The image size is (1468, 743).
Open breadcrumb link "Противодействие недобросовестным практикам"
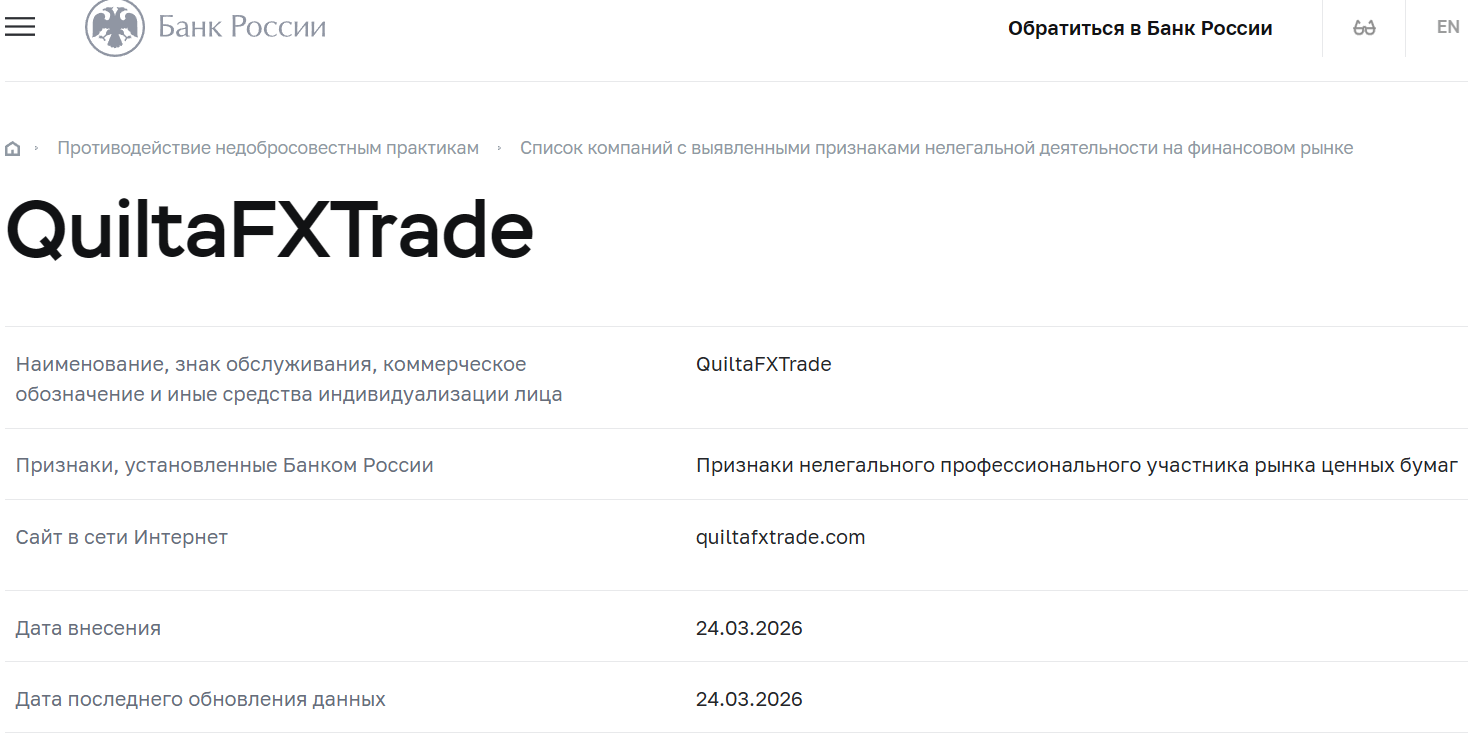pyautogui.click(x=269, y=147)
